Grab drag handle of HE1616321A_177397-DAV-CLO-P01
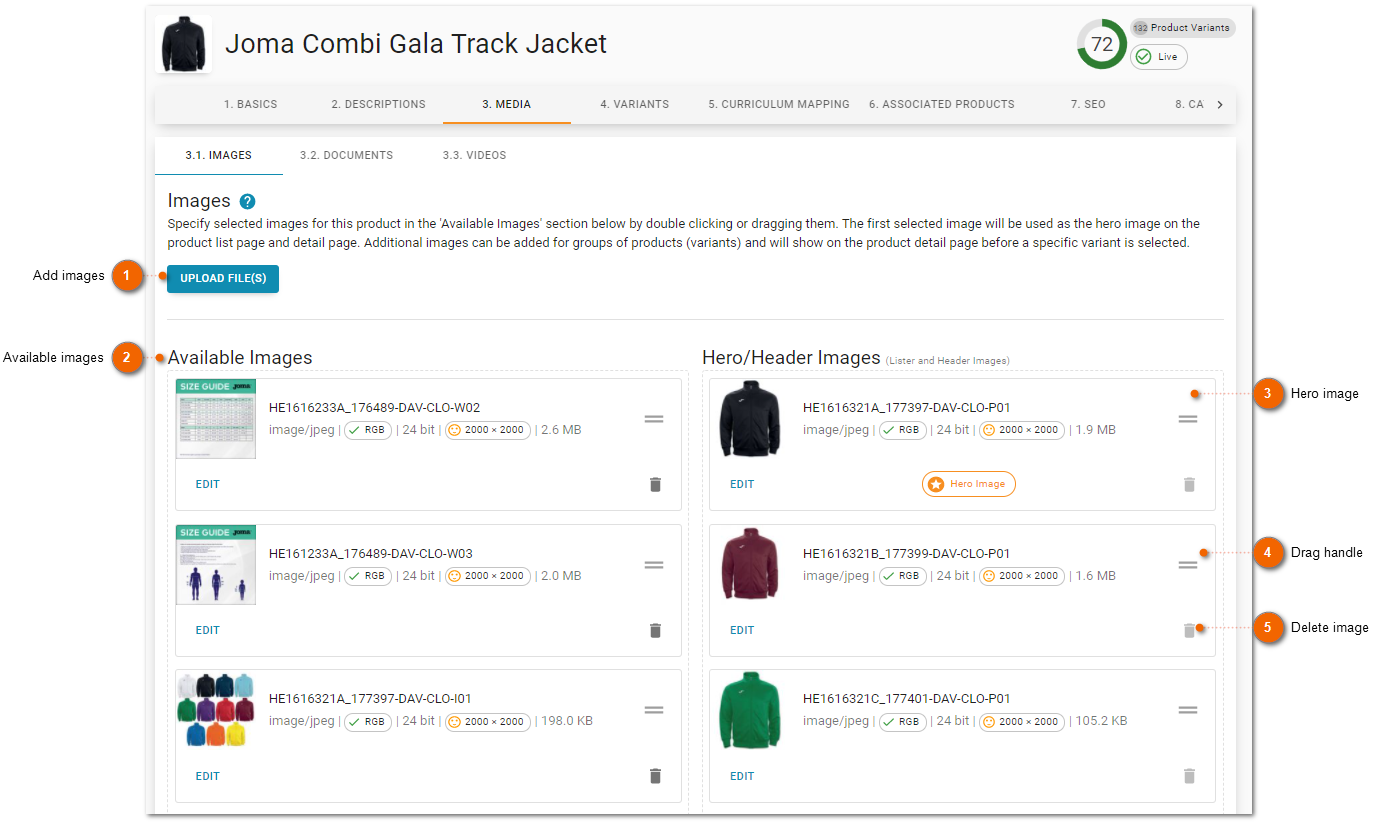Image resolution: width=1373 pixels, height=824 pixels. 1188,419
